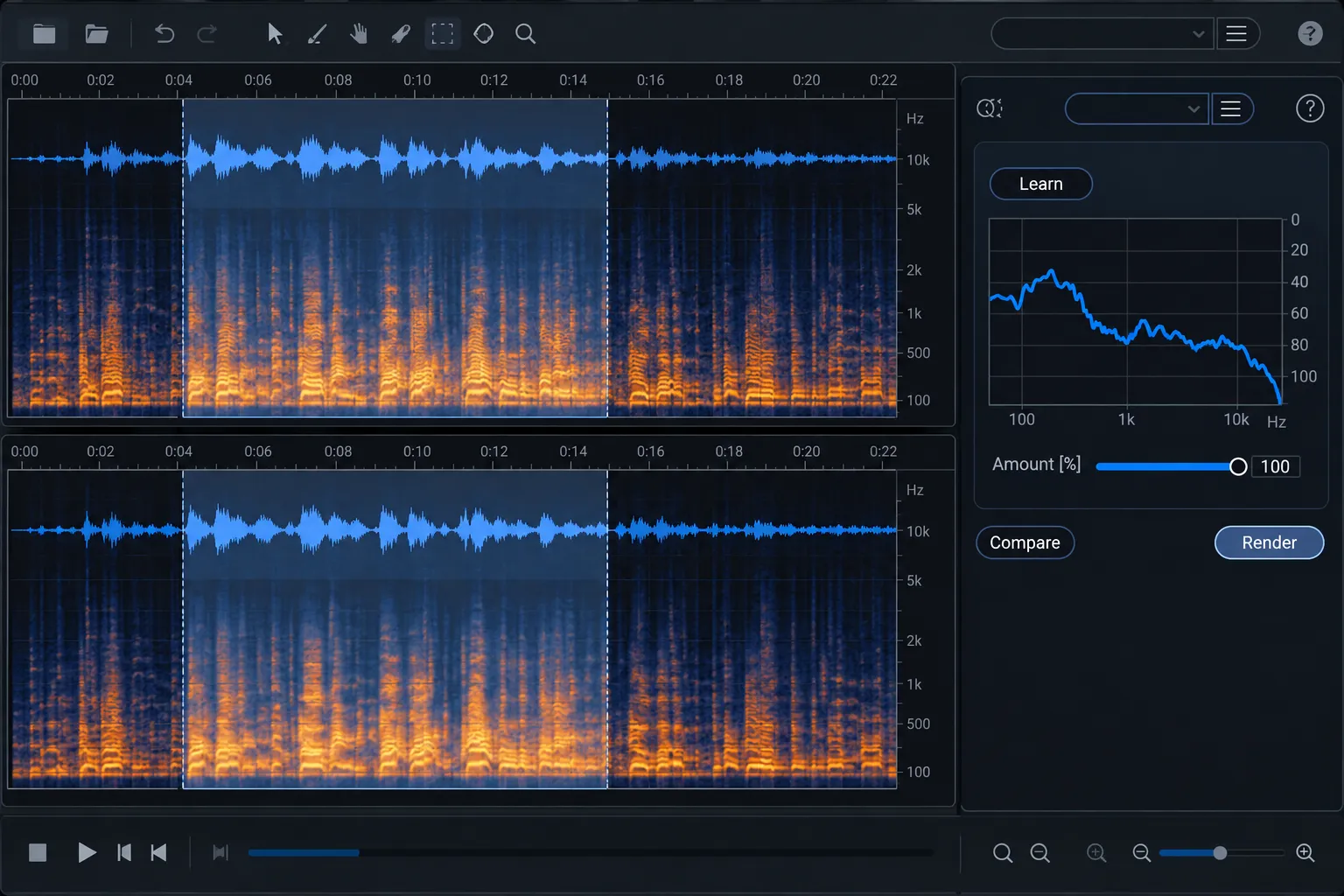Click the open folder icon in the top toolbar
Image resolution: width=1344 pixels, height=896 pixels.
96,34
